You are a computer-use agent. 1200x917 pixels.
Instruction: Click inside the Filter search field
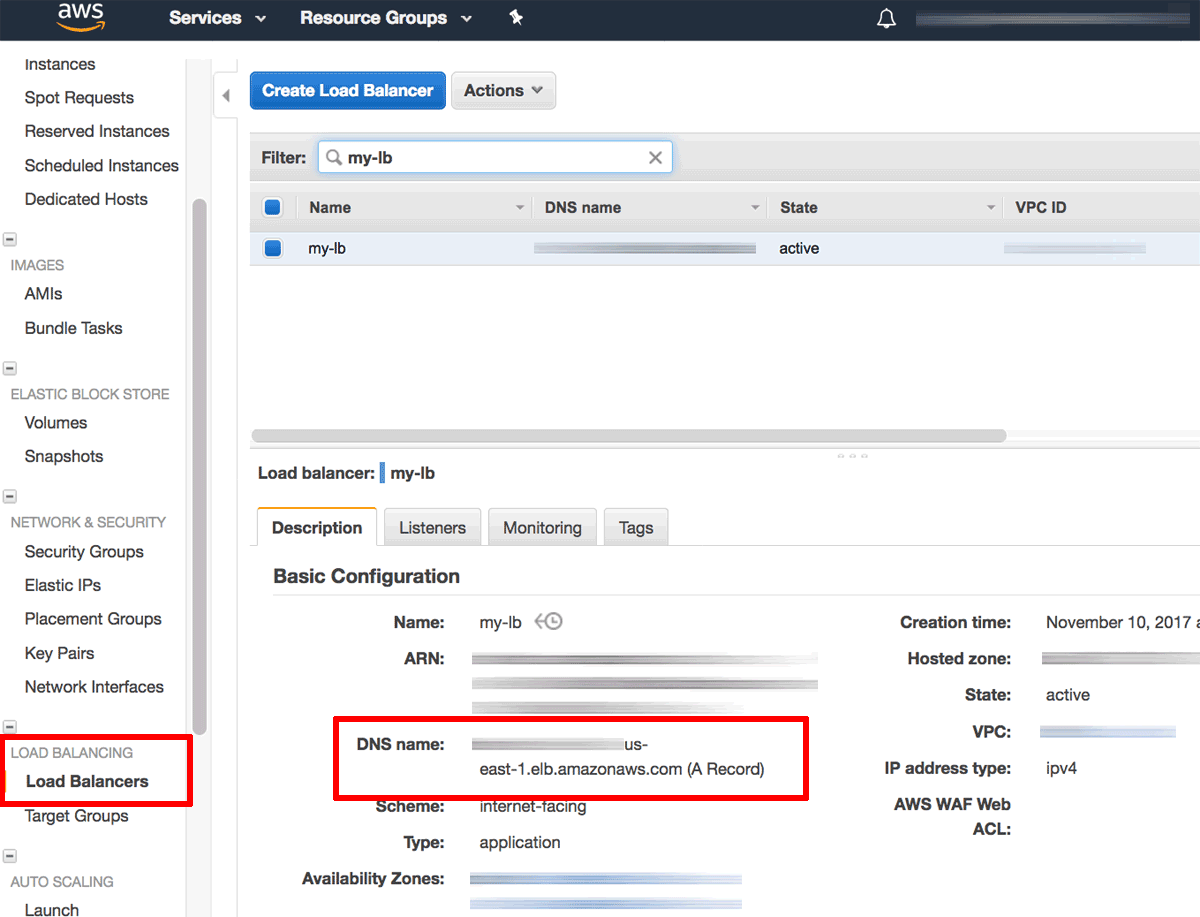[495, 157]
